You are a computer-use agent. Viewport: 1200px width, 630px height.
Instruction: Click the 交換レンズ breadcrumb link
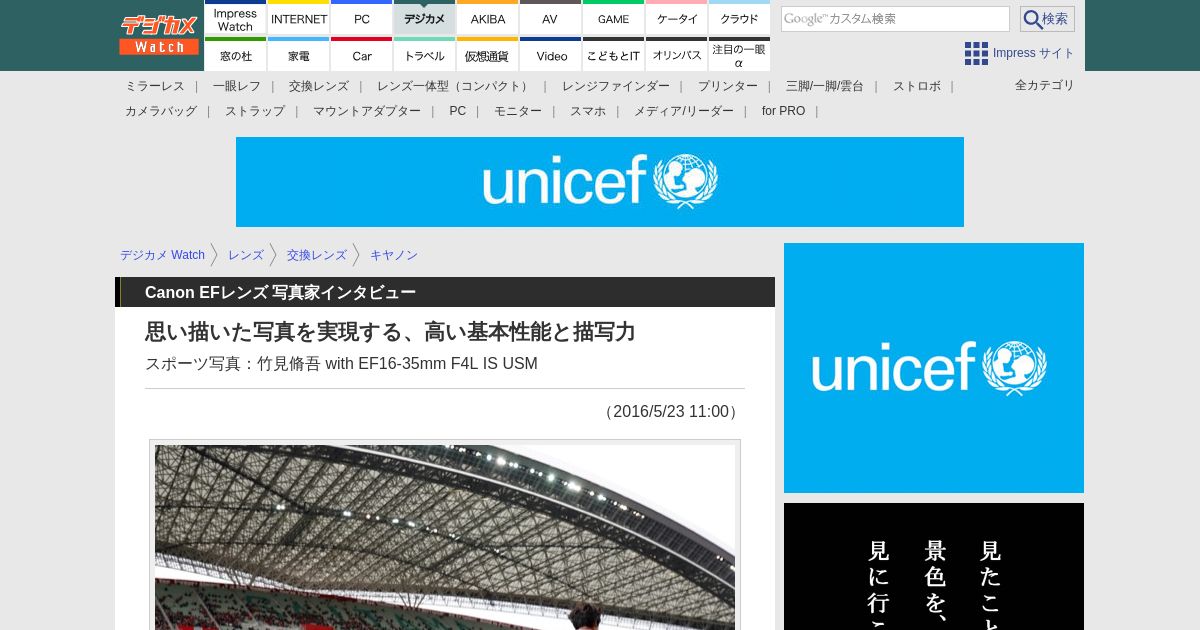point(317,255)
